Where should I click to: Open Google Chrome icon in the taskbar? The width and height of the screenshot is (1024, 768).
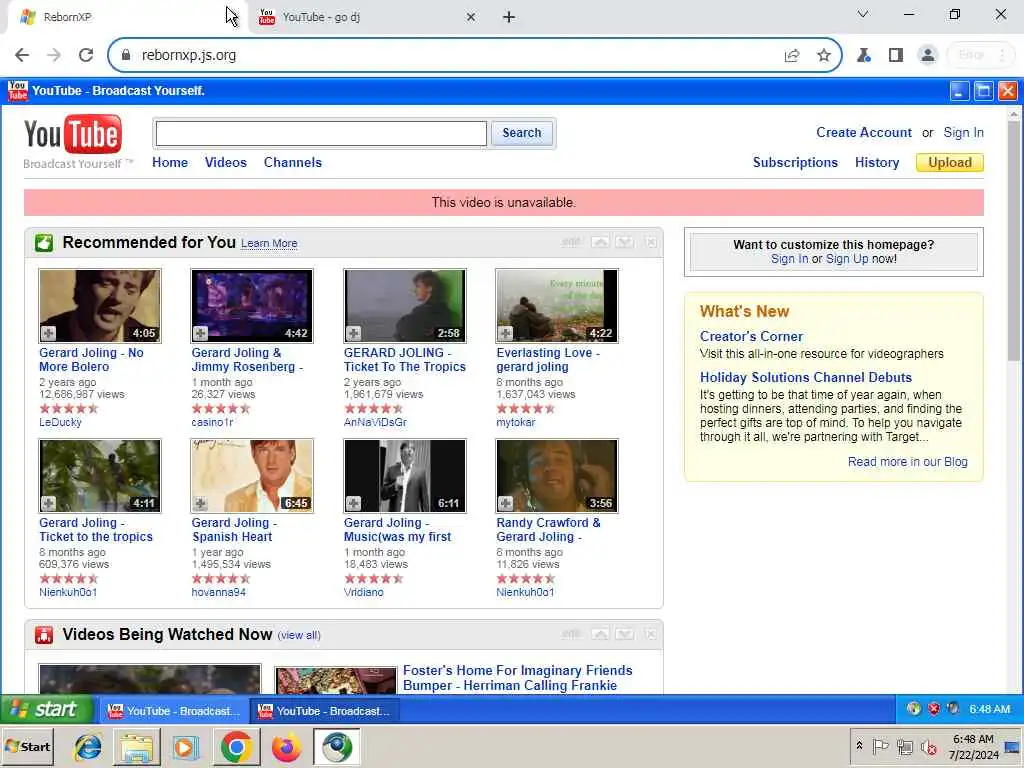tap(236, 746)
